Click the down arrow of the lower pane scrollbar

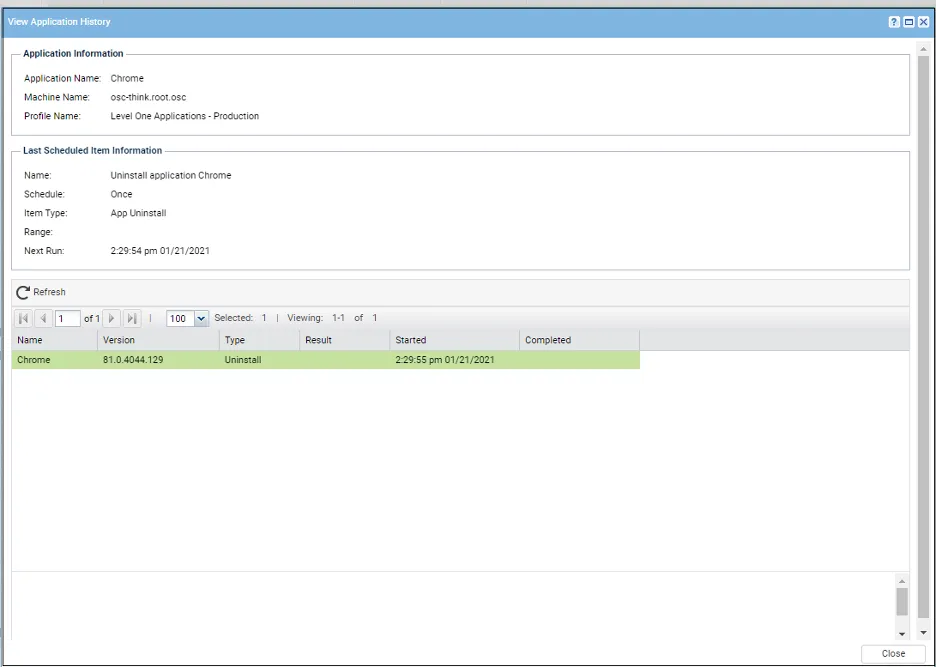[x=902, y=633]
